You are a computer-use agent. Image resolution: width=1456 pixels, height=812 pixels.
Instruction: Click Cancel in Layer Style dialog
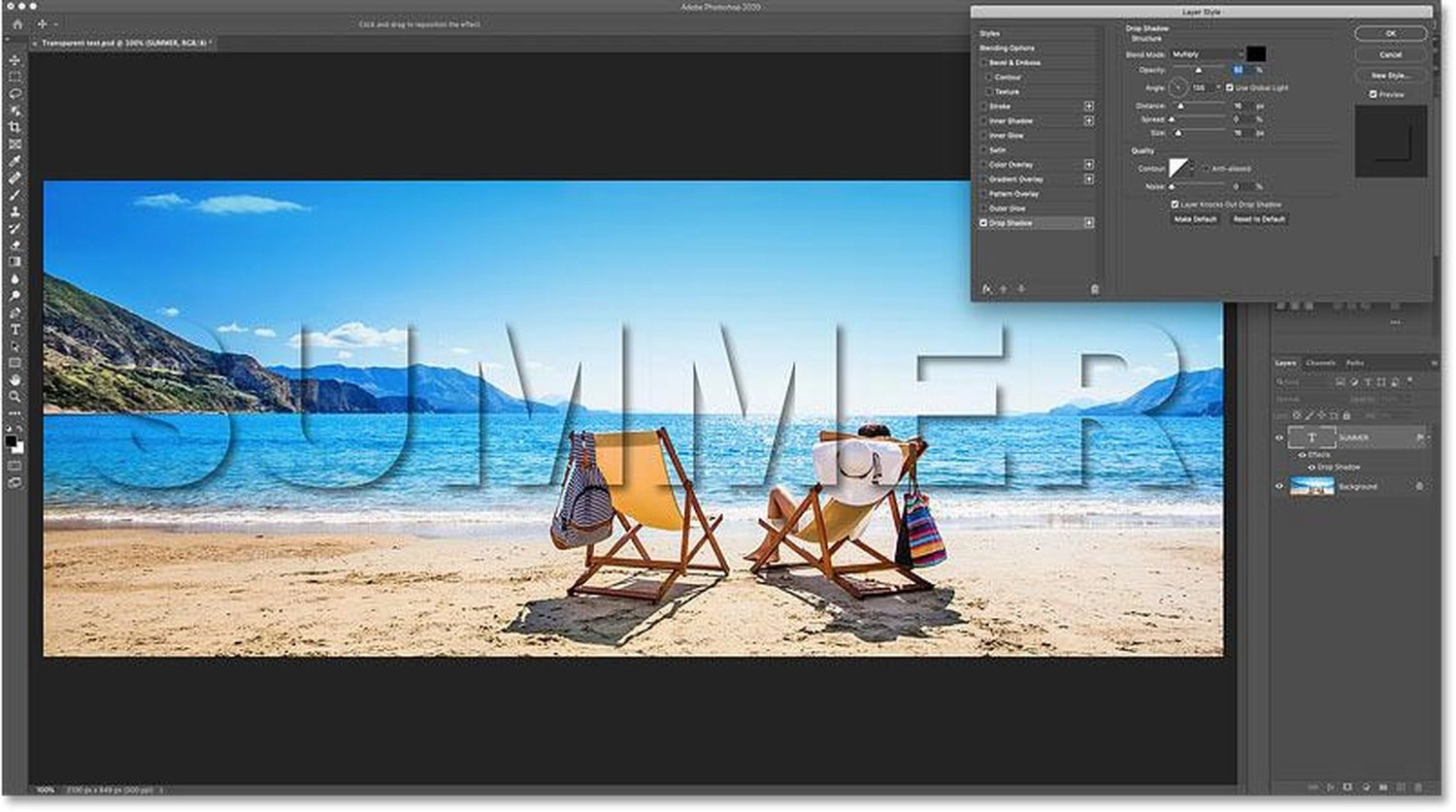[1391, 54]
